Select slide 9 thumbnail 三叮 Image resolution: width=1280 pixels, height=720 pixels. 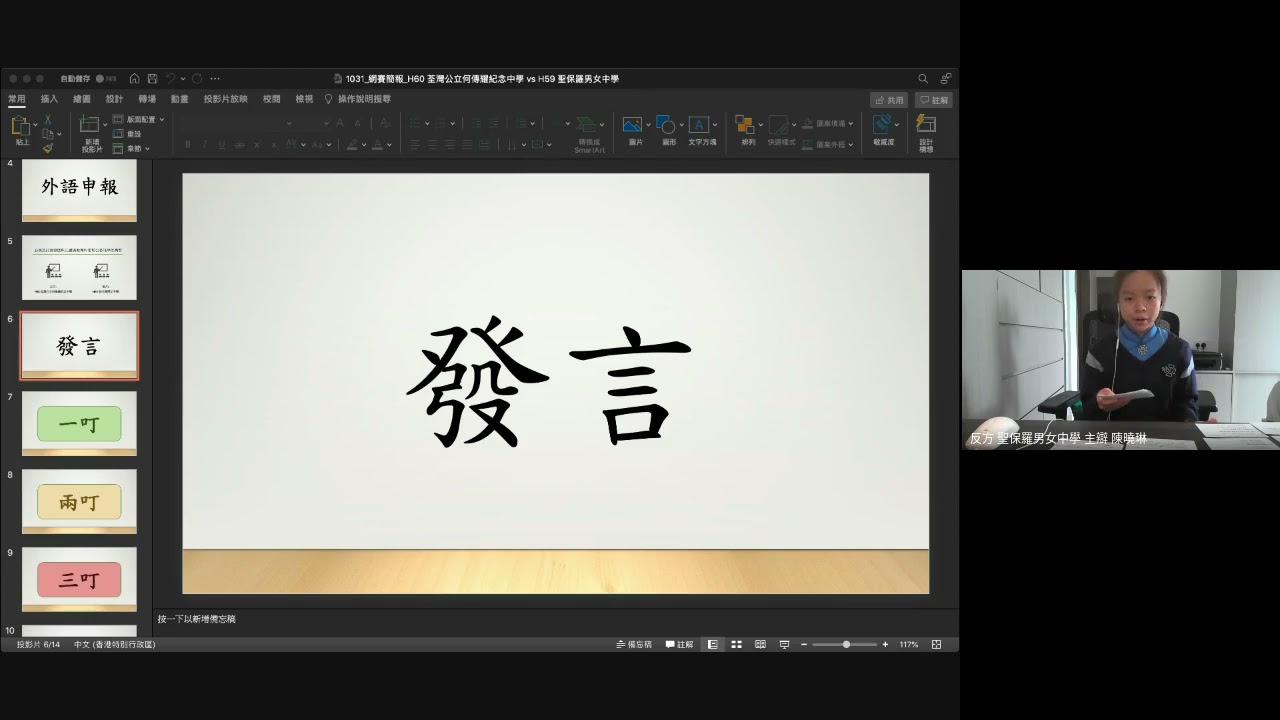(79, 579)
